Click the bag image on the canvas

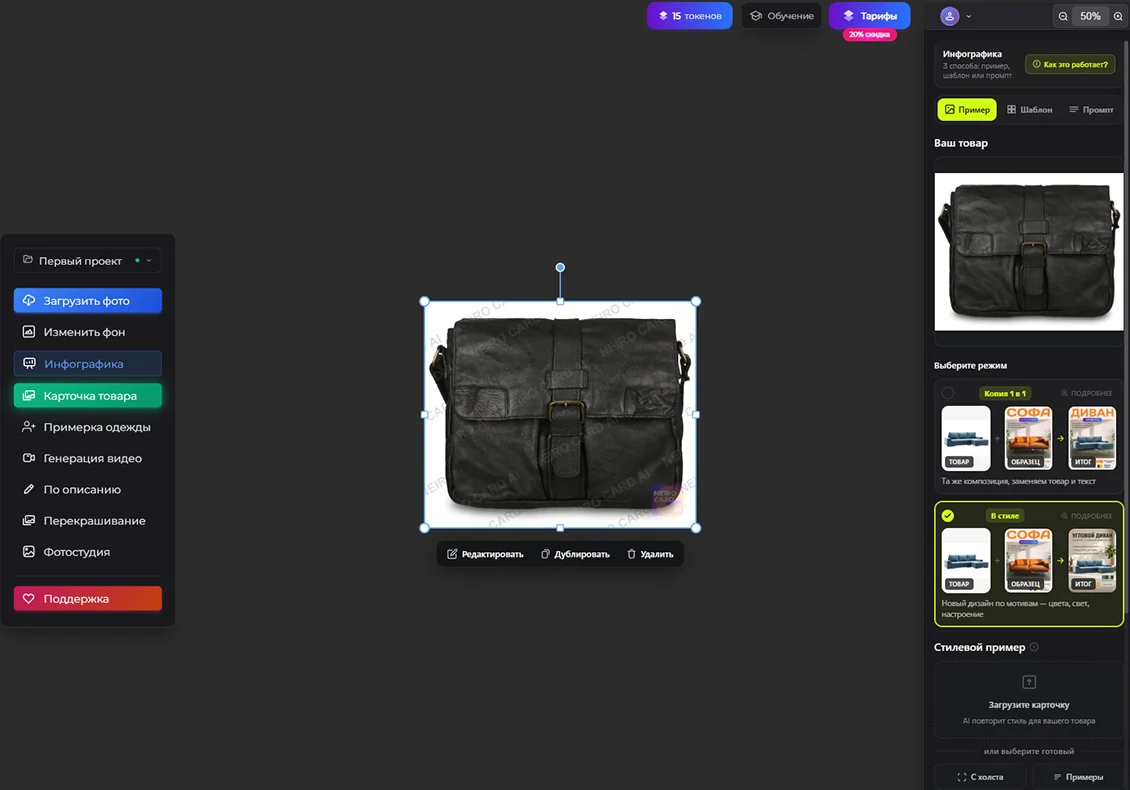tap(560, 414)
